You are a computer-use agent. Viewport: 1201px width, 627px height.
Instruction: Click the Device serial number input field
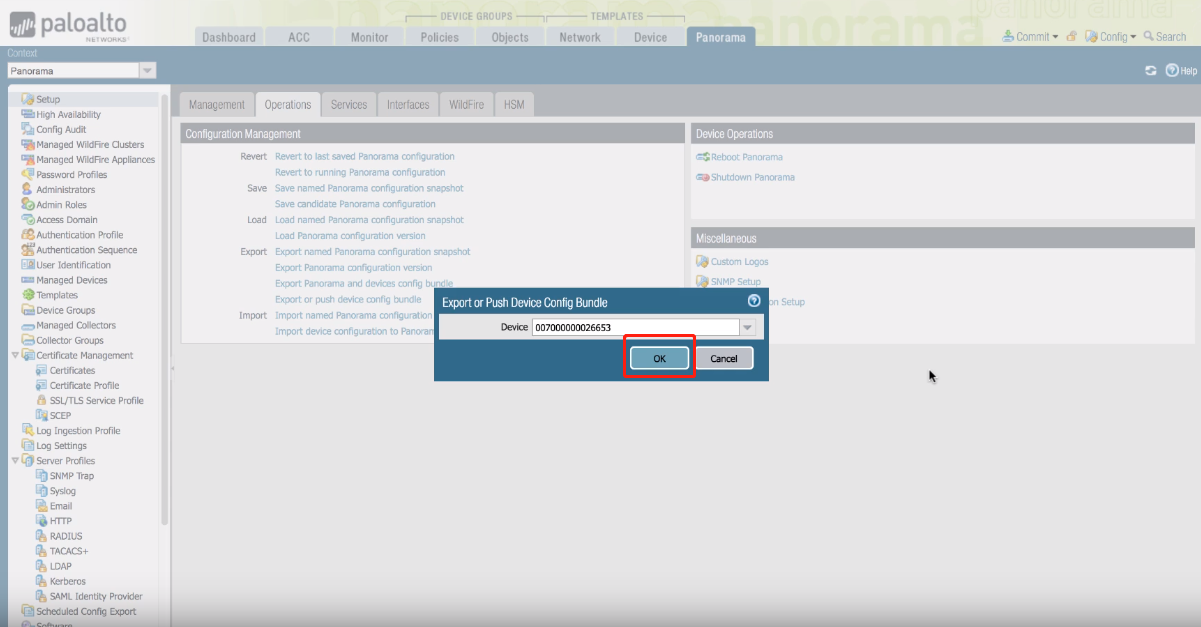pos(634,327)
